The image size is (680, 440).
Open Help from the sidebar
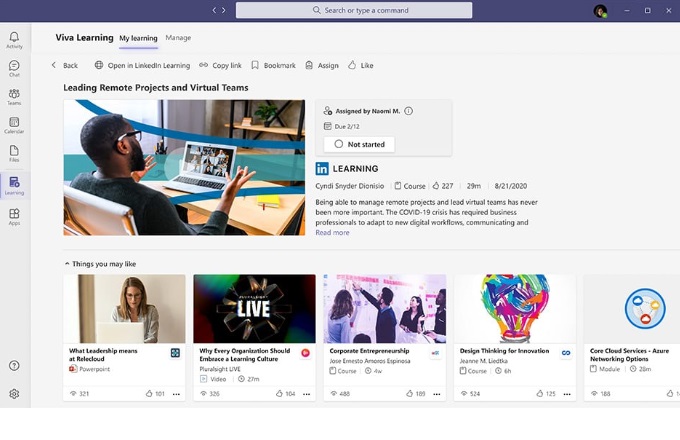coord(14,366)
